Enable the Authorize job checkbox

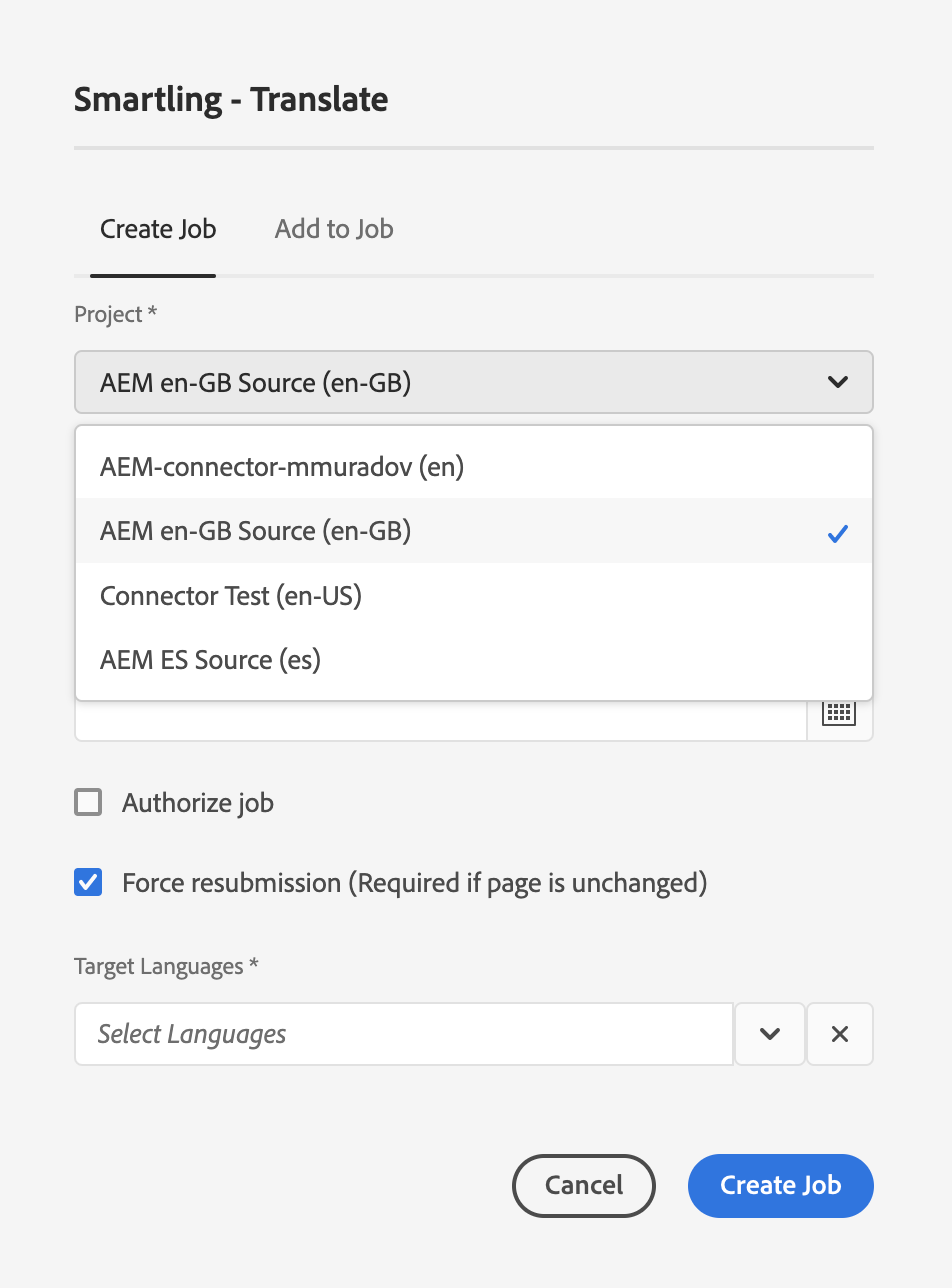[88, 803]
